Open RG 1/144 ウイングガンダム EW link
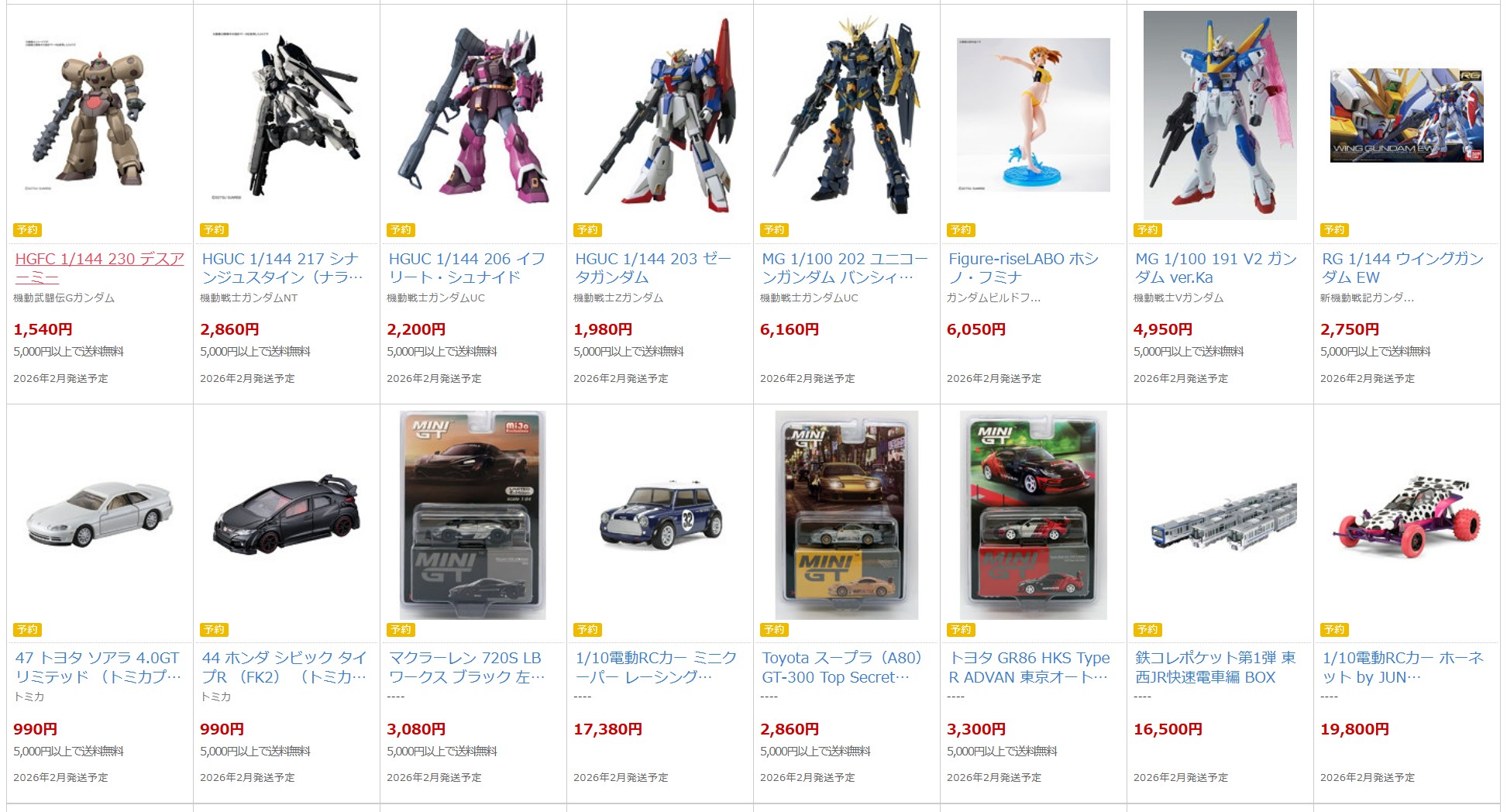The height and width of the screenshot is (812, 1507). [x=1402, y=268]
